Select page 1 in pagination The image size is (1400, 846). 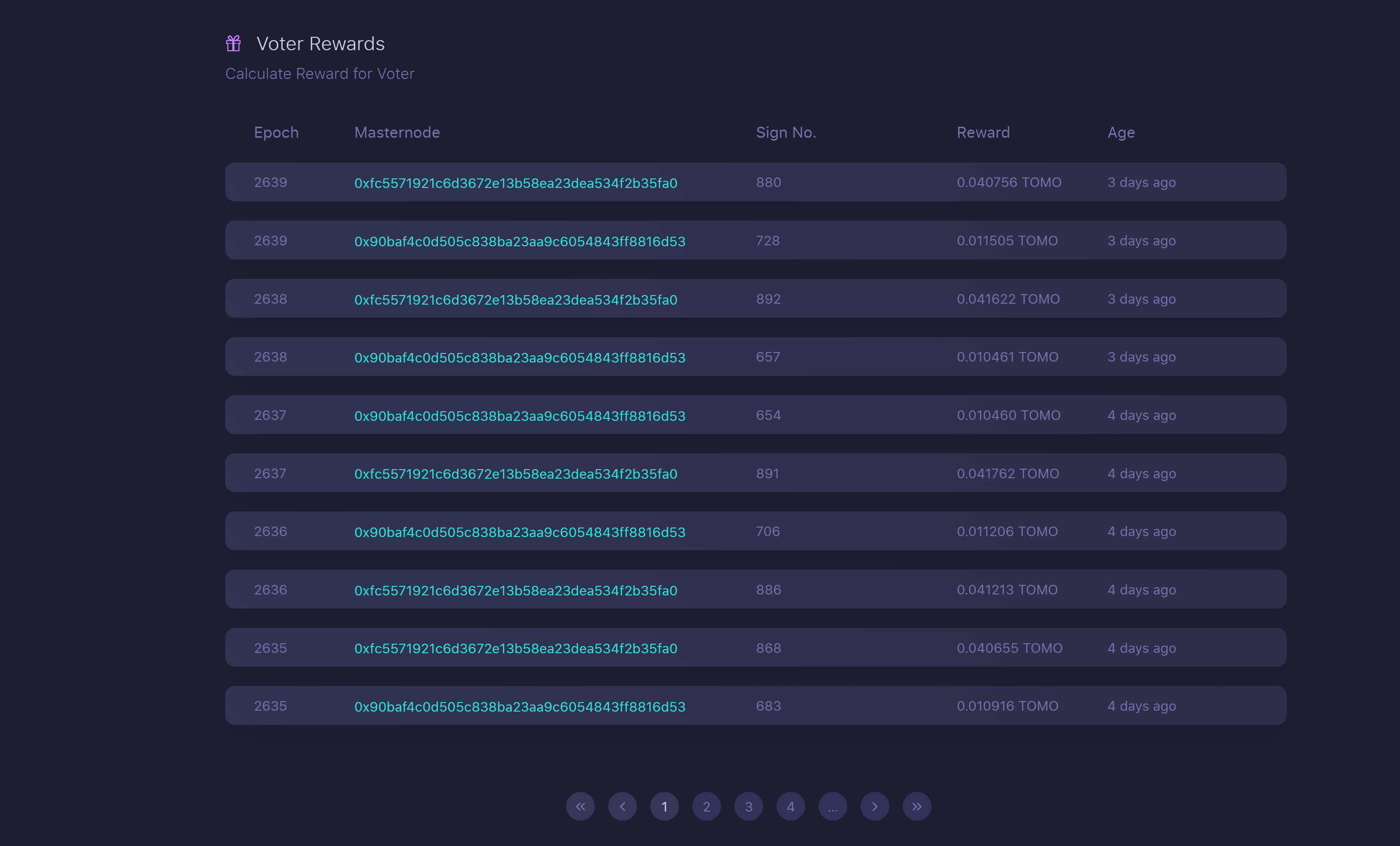pos(664,806)
